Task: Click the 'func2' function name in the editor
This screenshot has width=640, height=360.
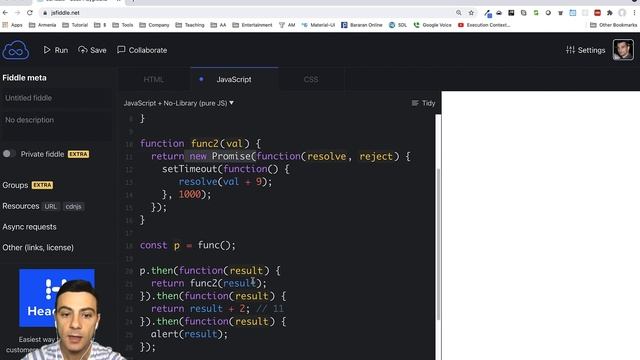Action: 204,144
